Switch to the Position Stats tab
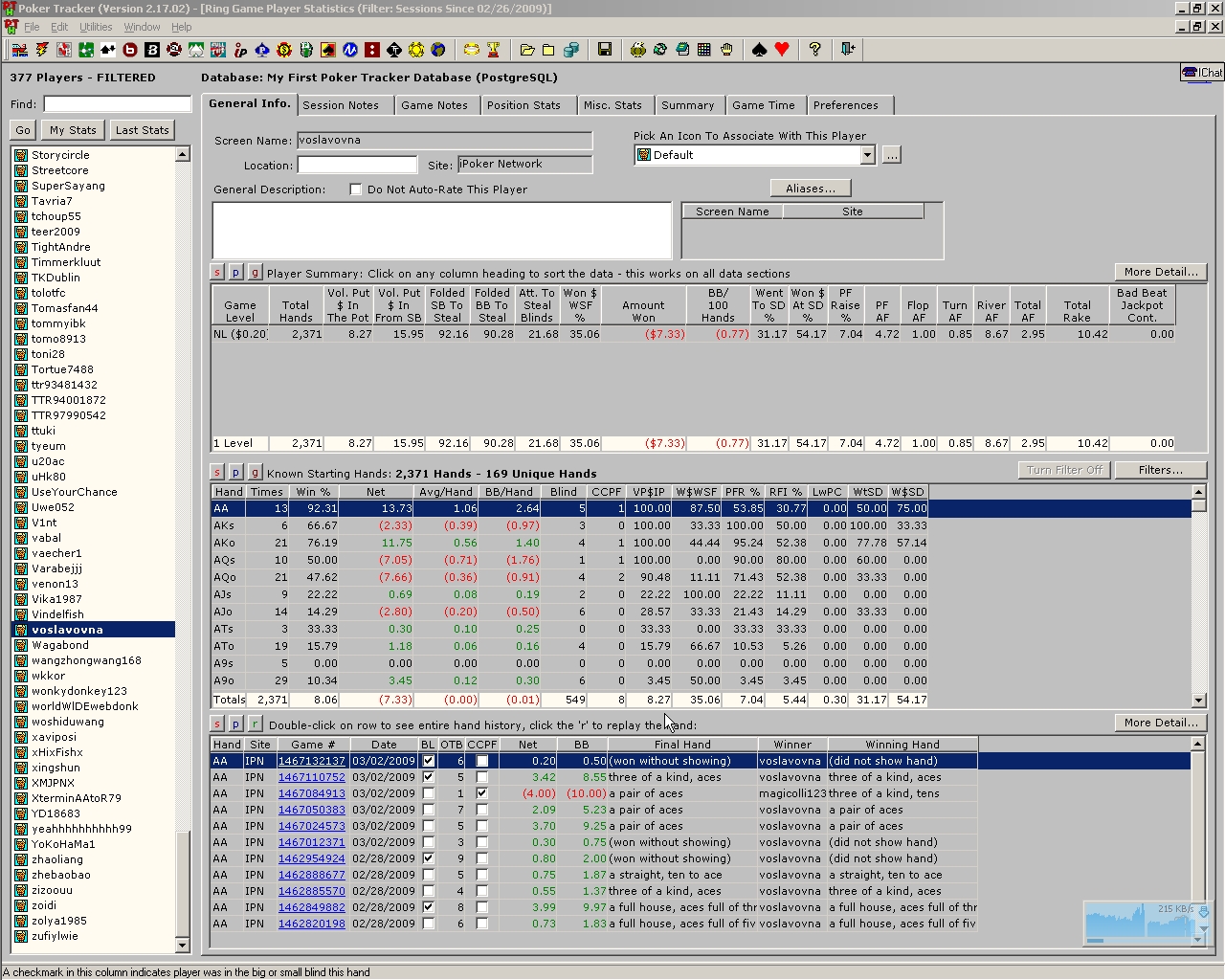The image size is (1225, 980). pyautogui.click(x=523, y=105)
